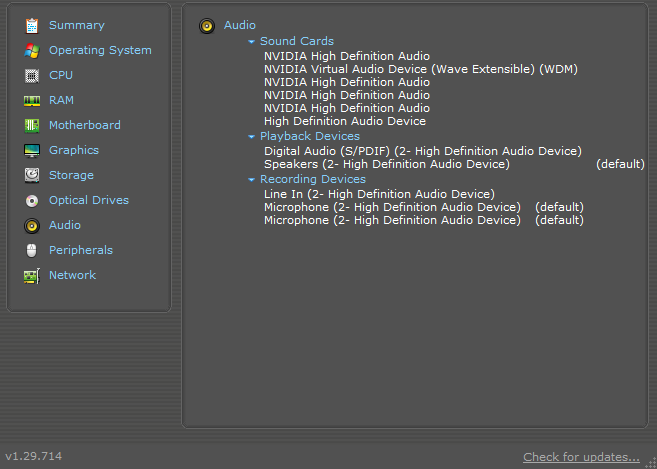
Task: Click the Motherboard icon in sidebar
Action: (x=32, y=126)
